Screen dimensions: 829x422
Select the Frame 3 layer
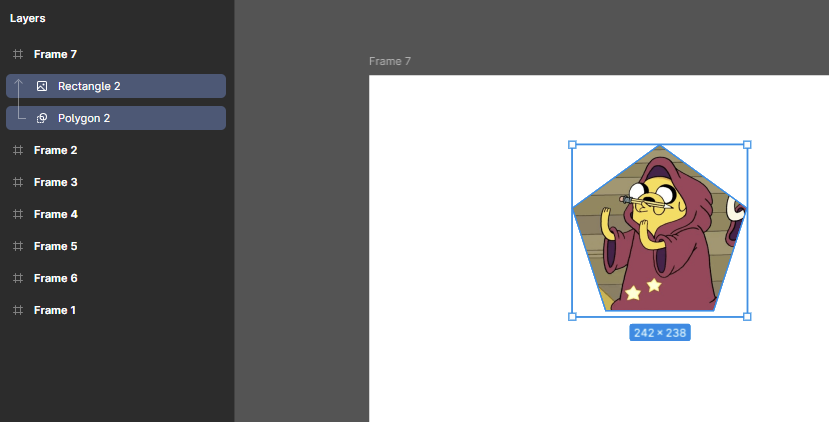click(116, 182)
